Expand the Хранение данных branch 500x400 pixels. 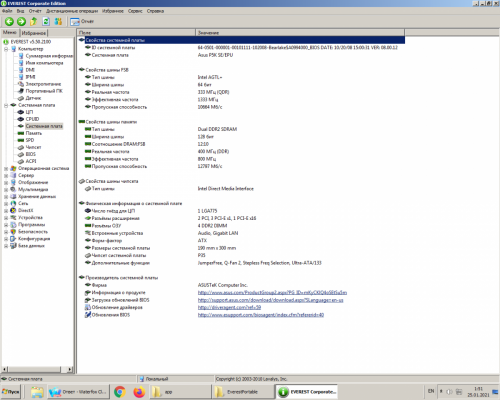(6, 196)
